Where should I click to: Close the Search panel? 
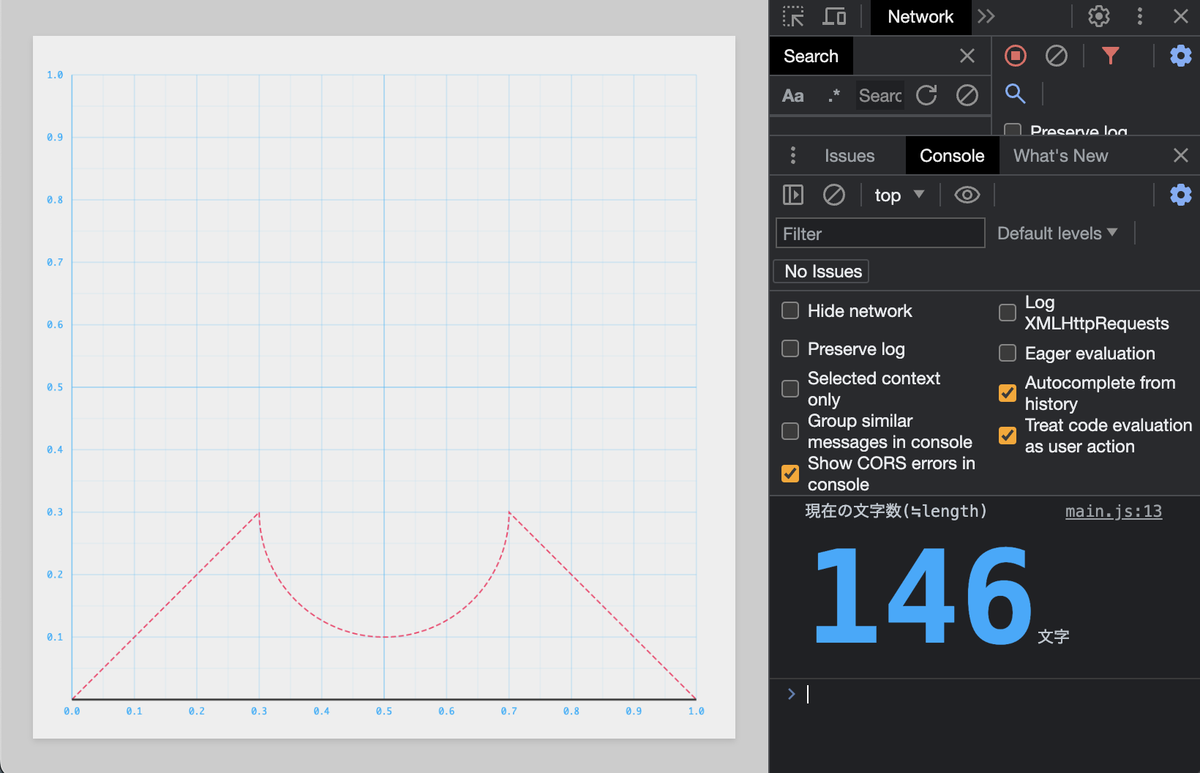click(x=966, y=56)
